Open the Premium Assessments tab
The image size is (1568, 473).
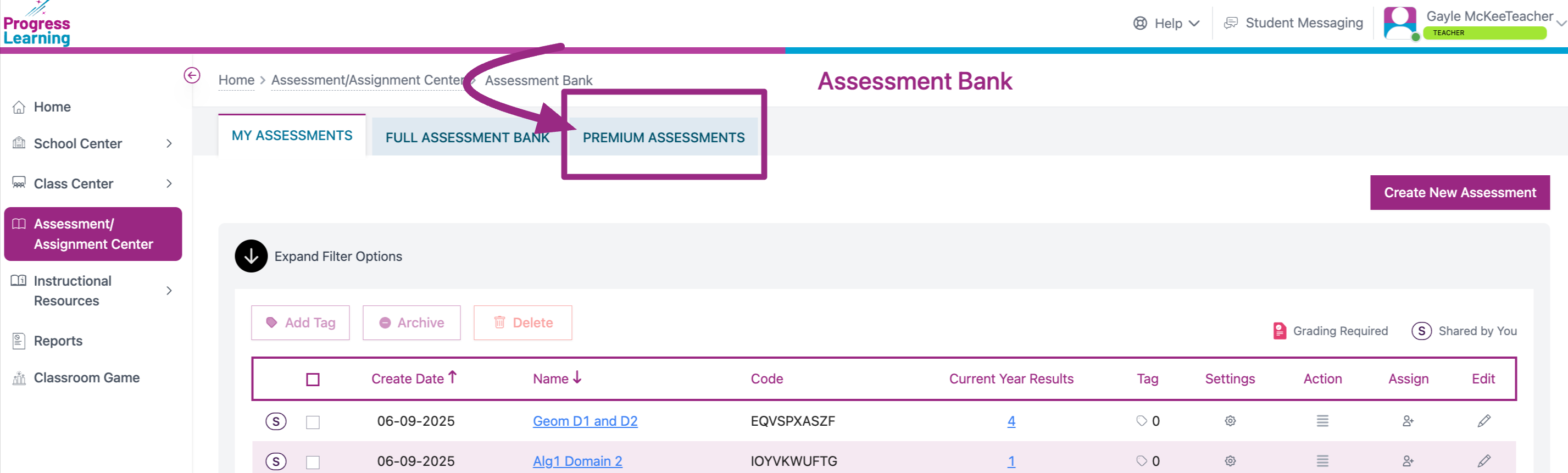pos(664,137)
